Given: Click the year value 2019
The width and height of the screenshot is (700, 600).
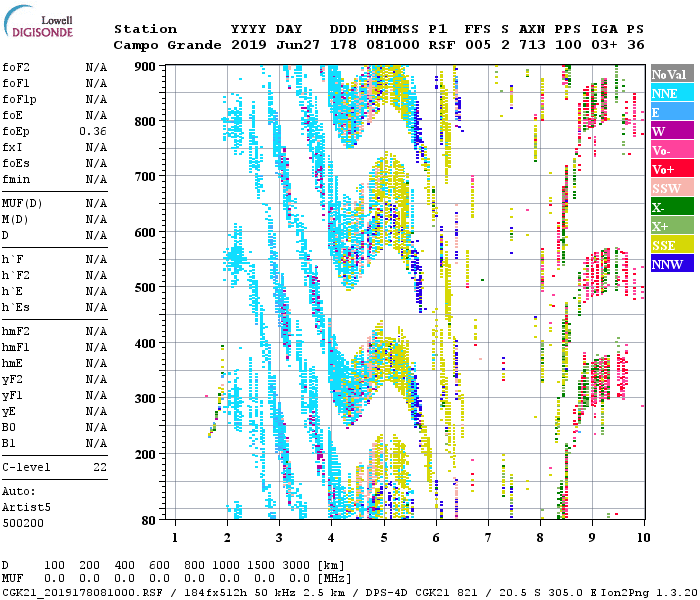Looking at the screenshot, I should coord(249,45).
